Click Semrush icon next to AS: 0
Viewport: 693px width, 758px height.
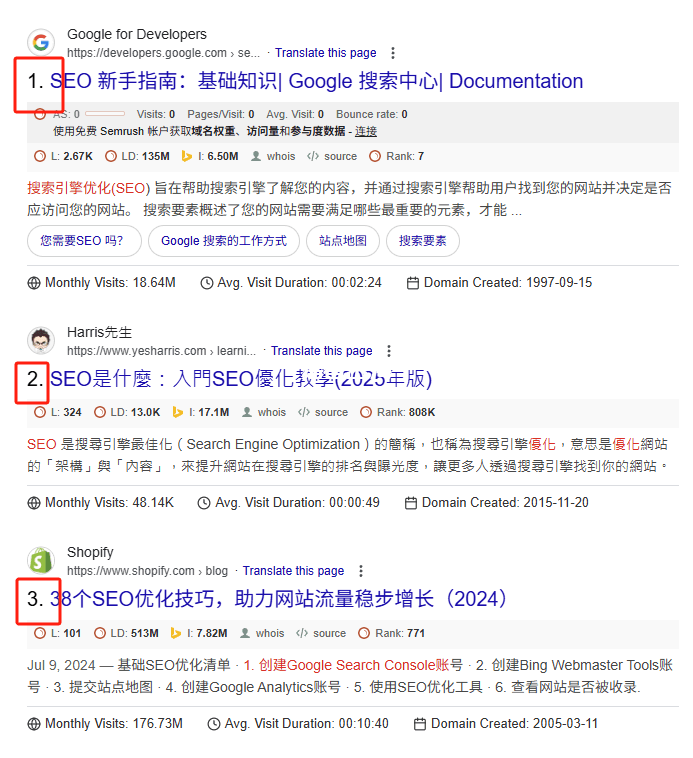(x=41, y=114)
